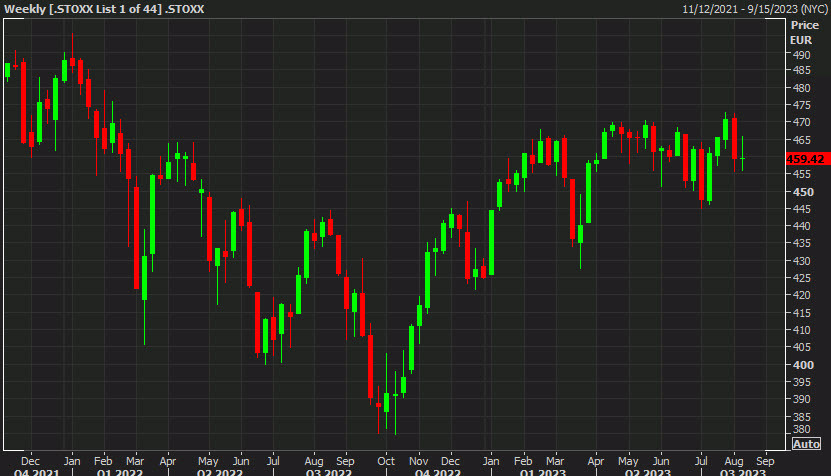Click the bold 450 price axis label
This screenshot has width=831, height=476.
point(803,192)
